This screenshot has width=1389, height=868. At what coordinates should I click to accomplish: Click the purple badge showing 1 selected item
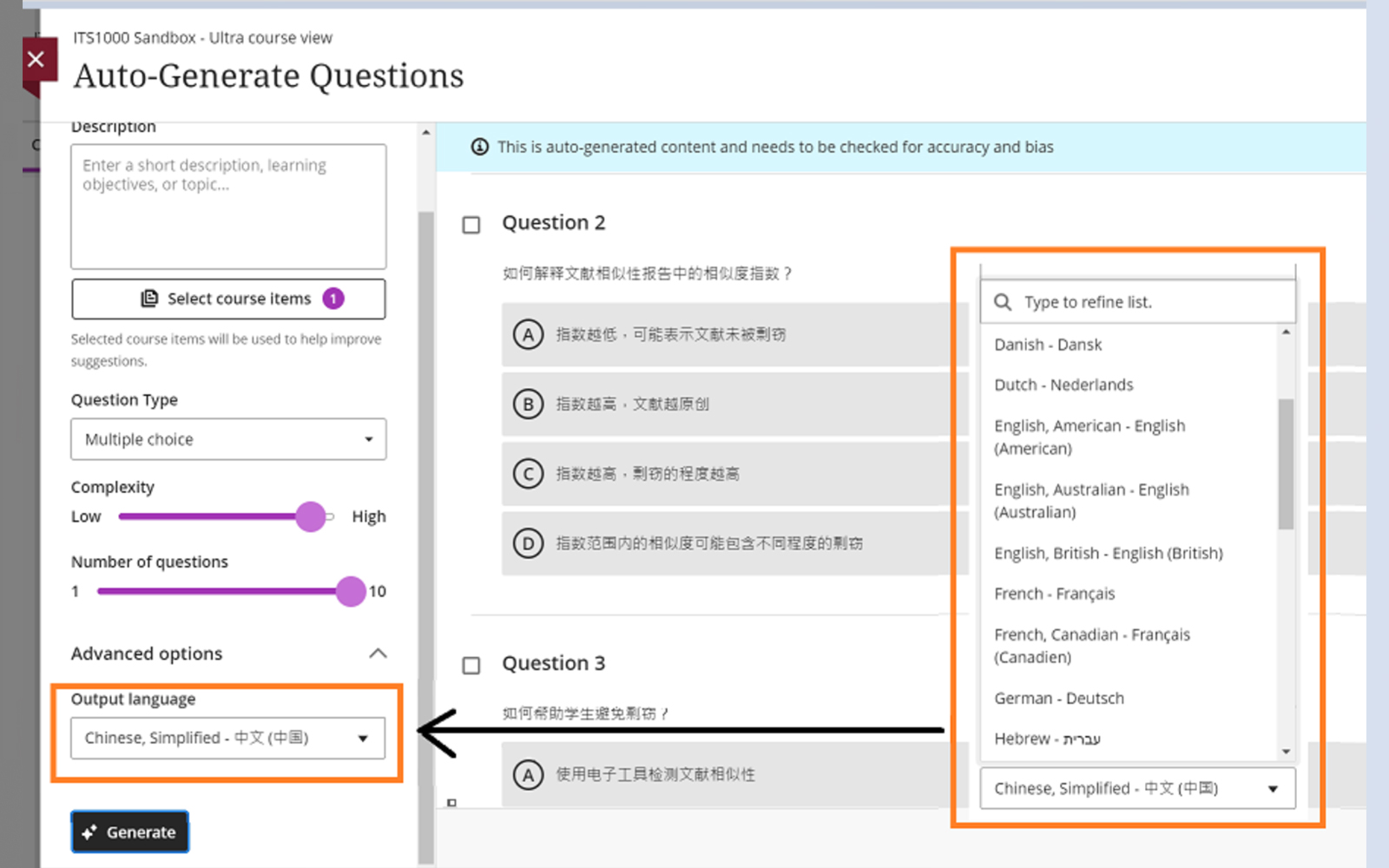333,299
